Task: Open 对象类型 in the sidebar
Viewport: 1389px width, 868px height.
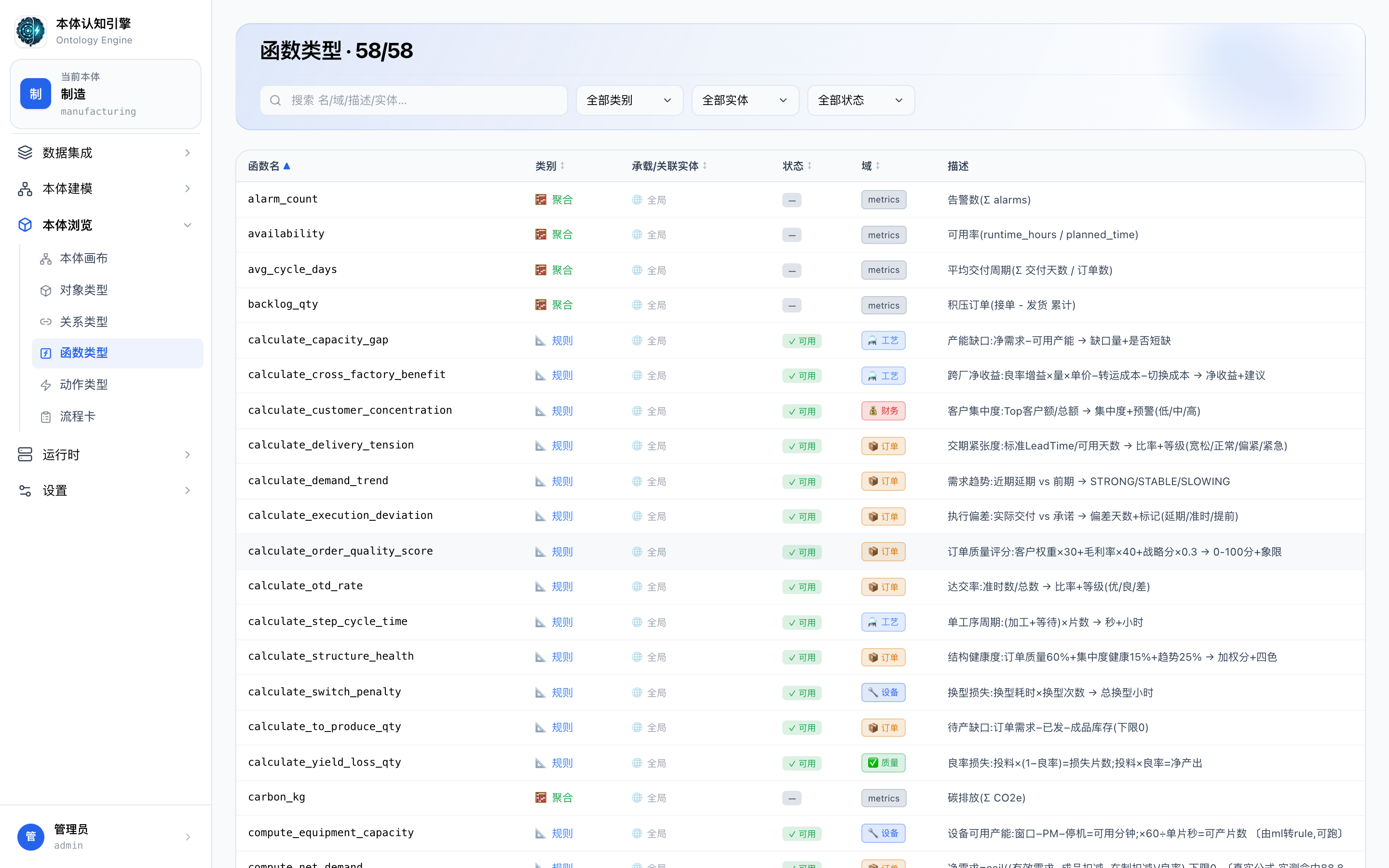Action: click(x=118, y=290)
